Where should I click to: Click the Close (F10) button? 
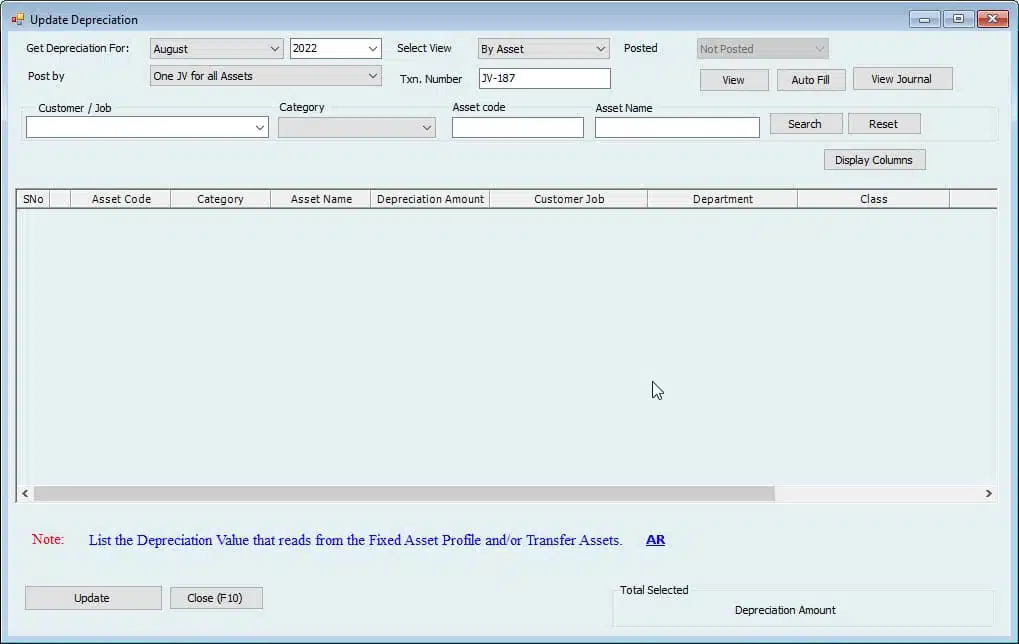click(216, 598)
